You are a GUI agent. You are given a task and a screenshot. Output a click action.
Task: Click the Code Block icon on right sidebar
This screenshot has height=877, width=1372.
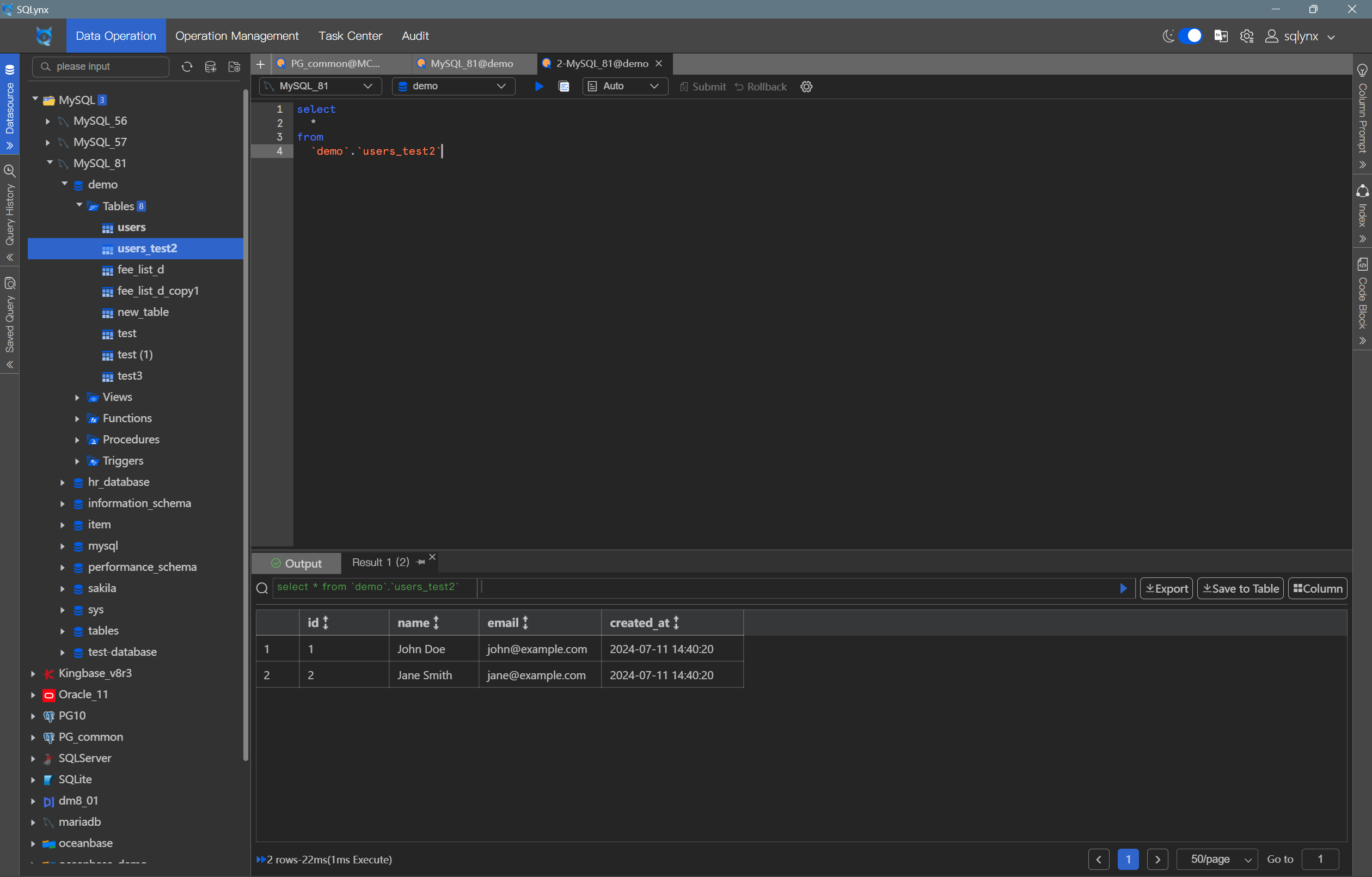tap(1363, 264)
